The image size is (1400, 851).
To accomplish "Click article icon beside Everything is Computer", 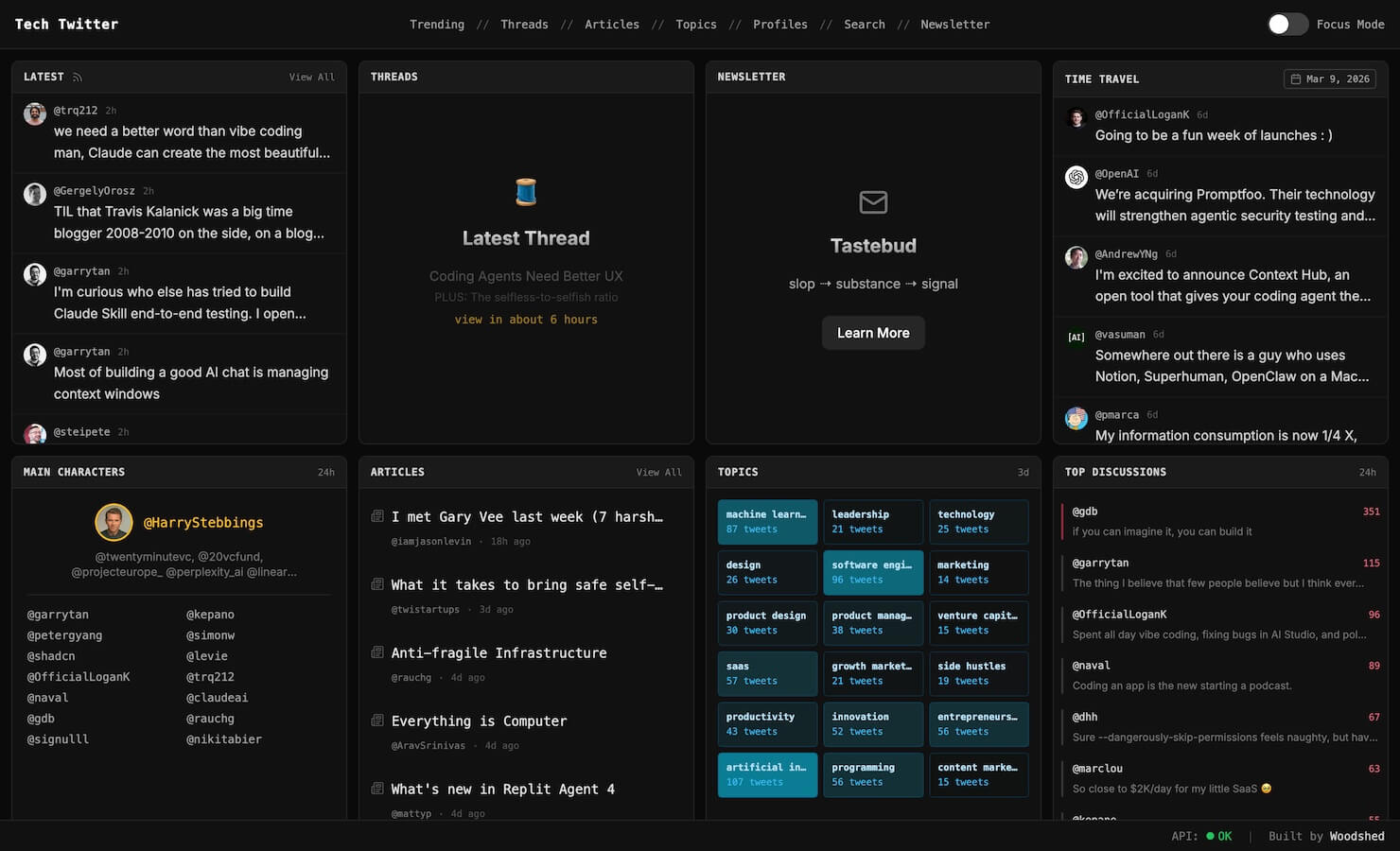I will coord(377,721).
